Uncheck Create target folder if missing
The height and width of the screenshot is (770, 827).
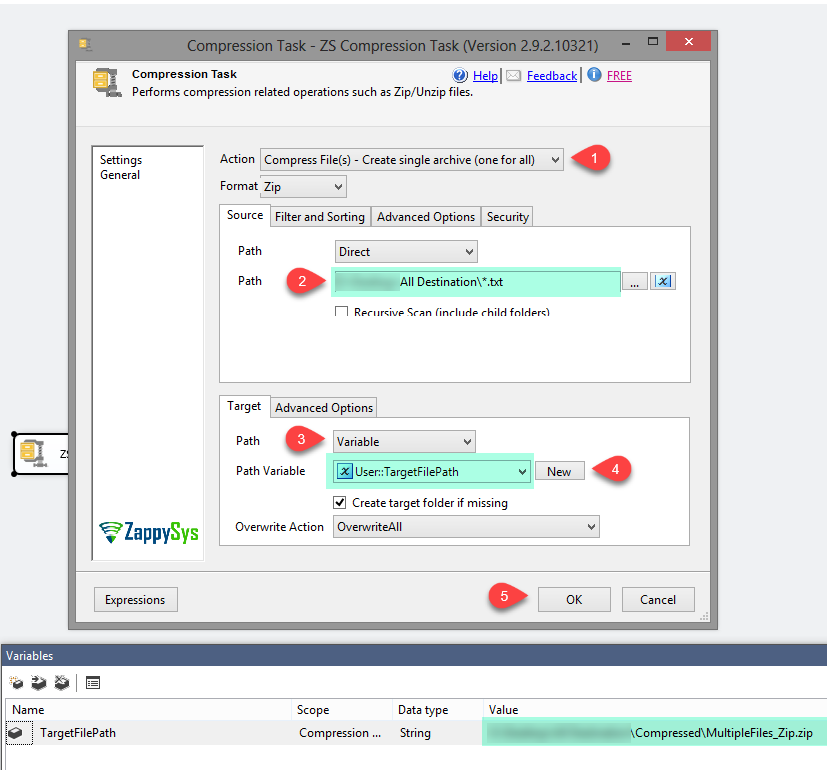[340, 502]
